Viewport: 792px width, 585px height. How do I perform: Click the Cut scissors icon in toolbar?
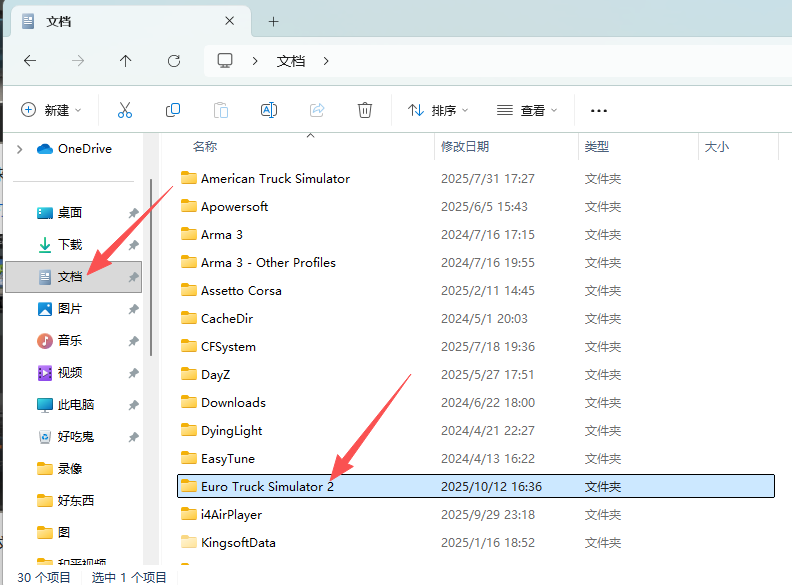[125, 110]
